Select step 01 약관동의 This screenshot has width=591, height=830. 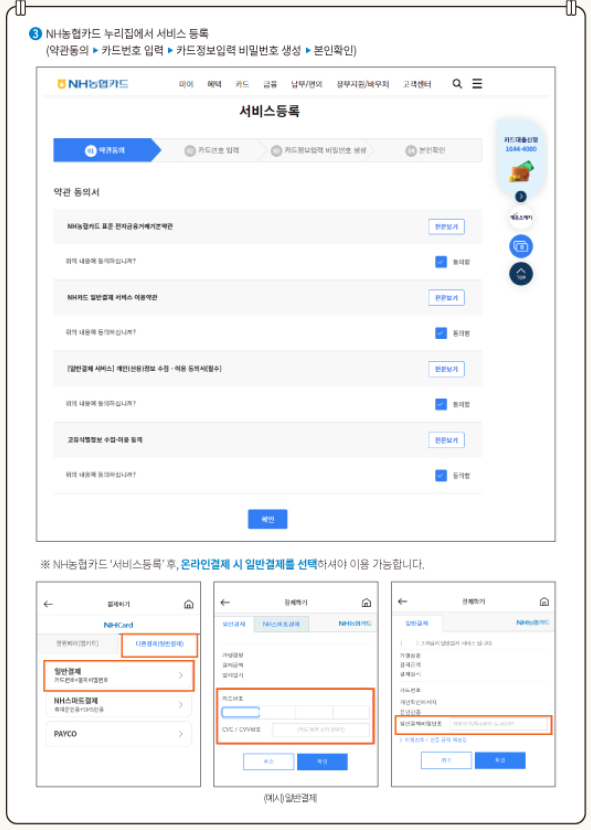tap(106, 150)
